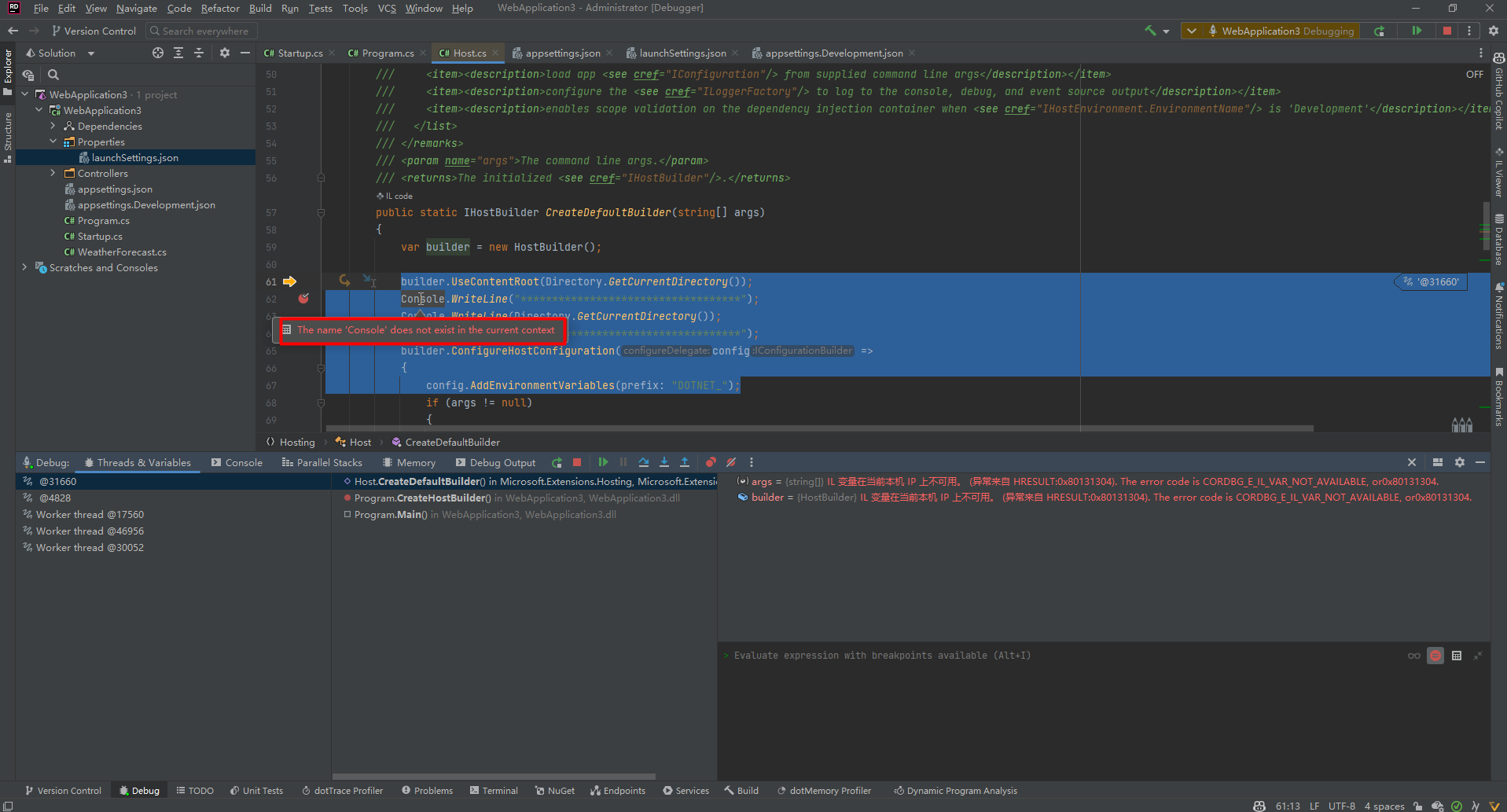Open View Breakpoints red circles icon

(711, 462)
